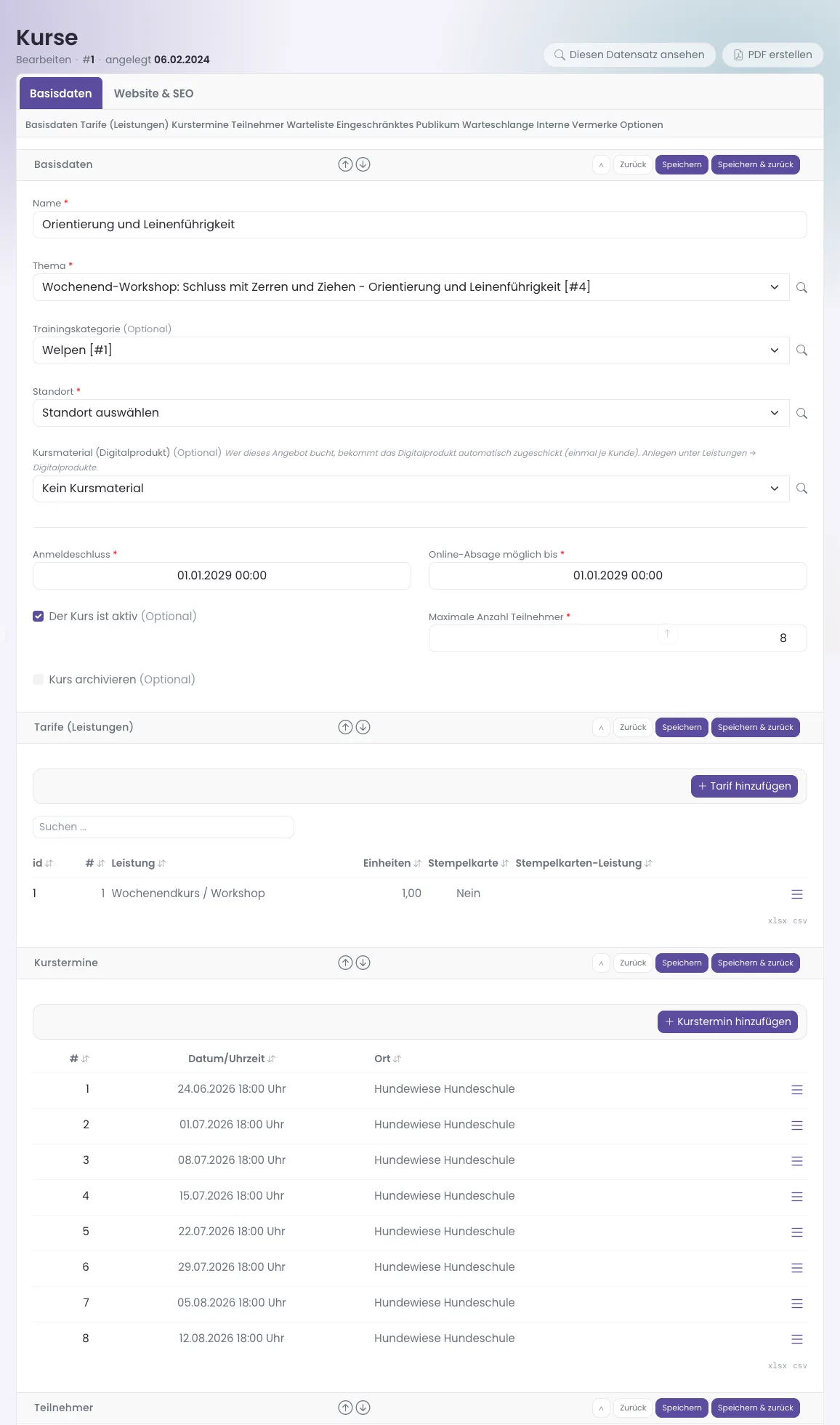Viewport: 840px width, 1425px height.
Task: Click the Suchen field in Tarife
Action: (163, 827)
